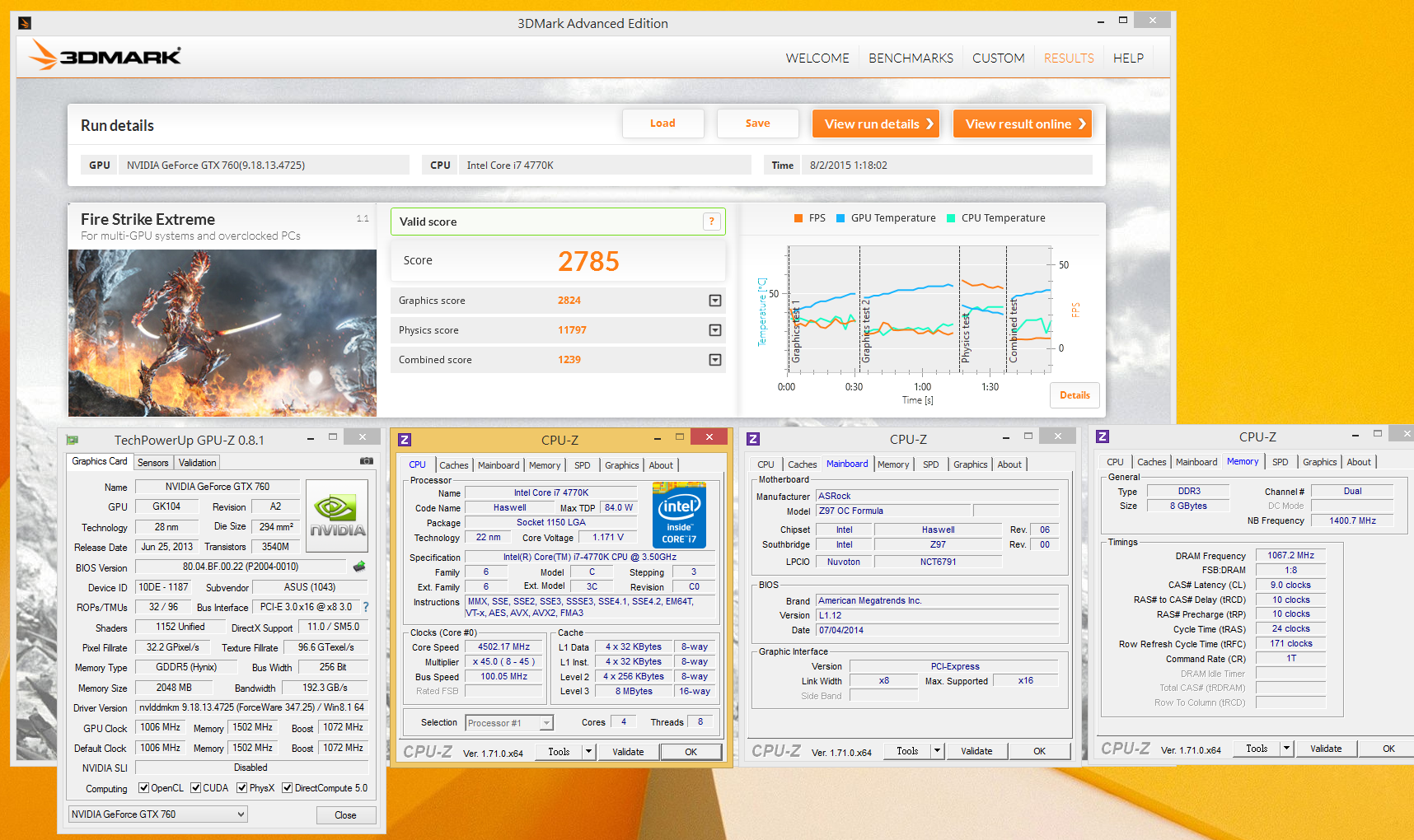Image resolution: width=1414 pixels, height=840 pixels.
Task: Click the Mainboard CPU-Z window's title icon
Action: [753, 439]
